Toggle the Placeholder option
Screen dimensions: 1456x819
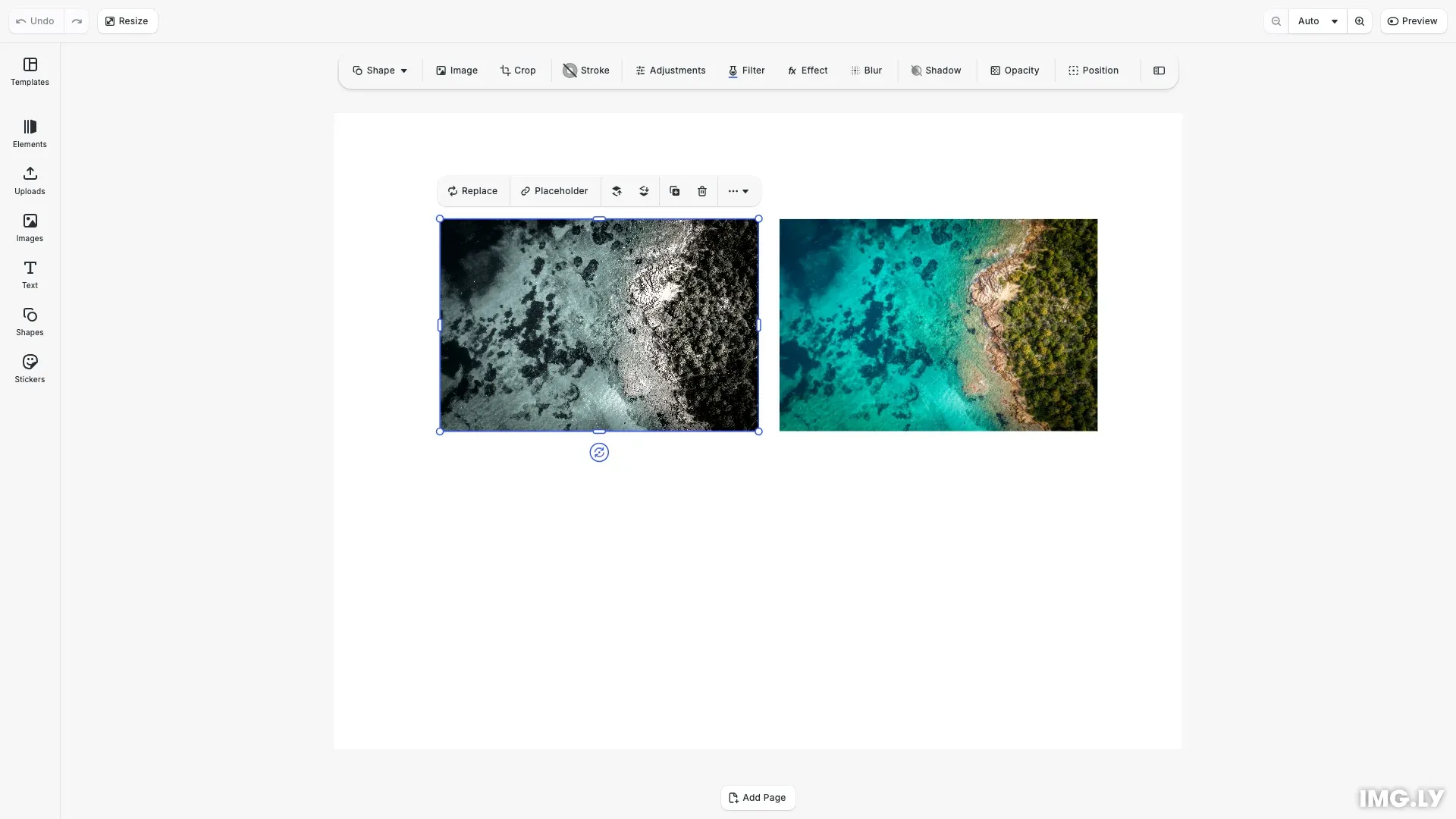(x=554, y=190)
